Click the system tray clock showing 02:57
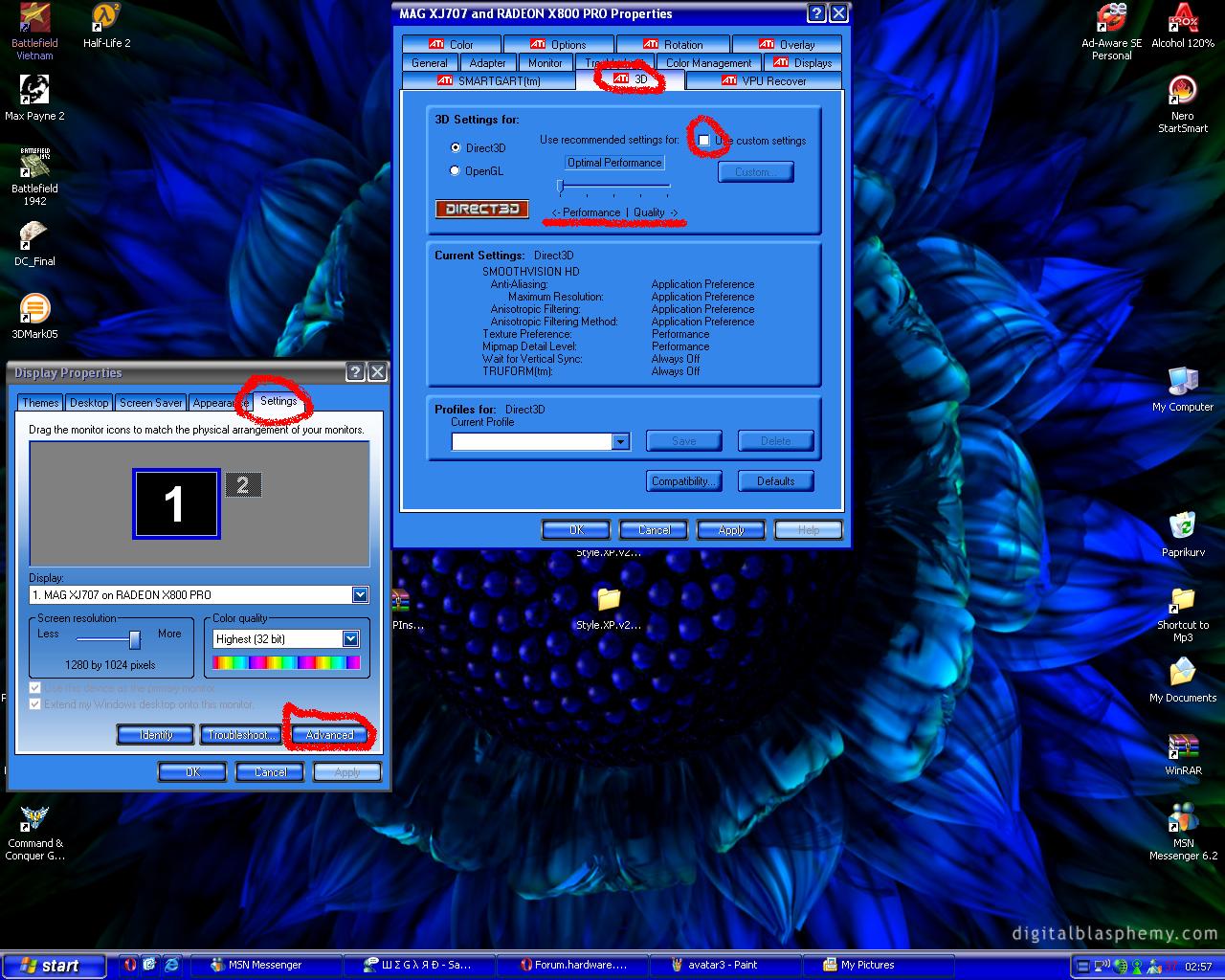The width and height of the screenshot is (1225, 980). [x=1198, y=967]
